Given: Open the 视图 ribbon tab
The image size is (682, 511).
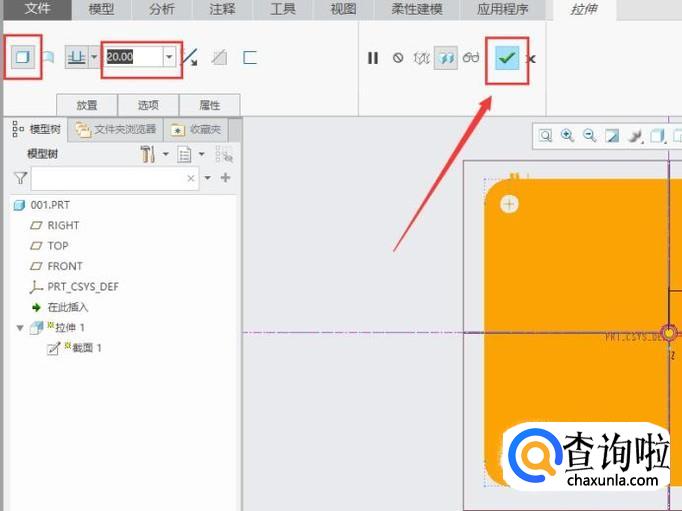Looking at the screenshot, I should click(x=343, y=9).
